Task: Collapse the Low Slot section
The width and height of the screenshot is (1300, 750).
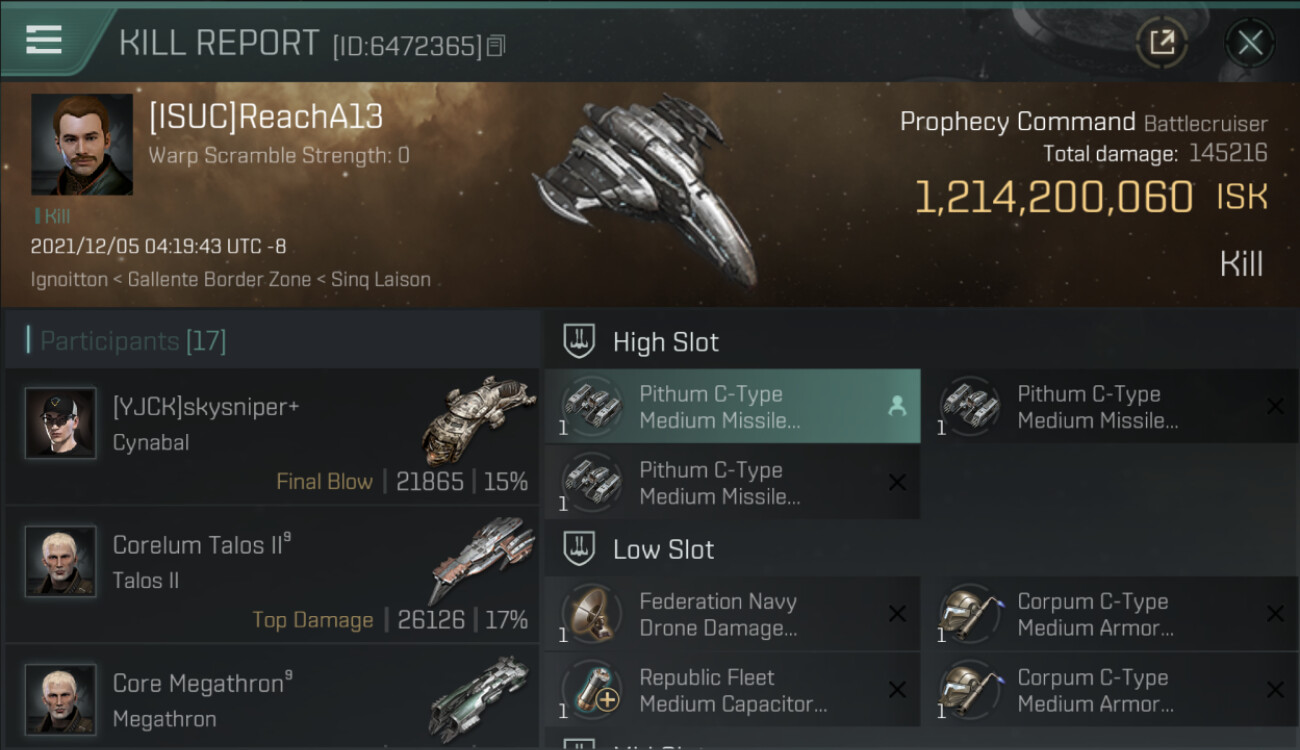Action: click(x=580, y=549)
